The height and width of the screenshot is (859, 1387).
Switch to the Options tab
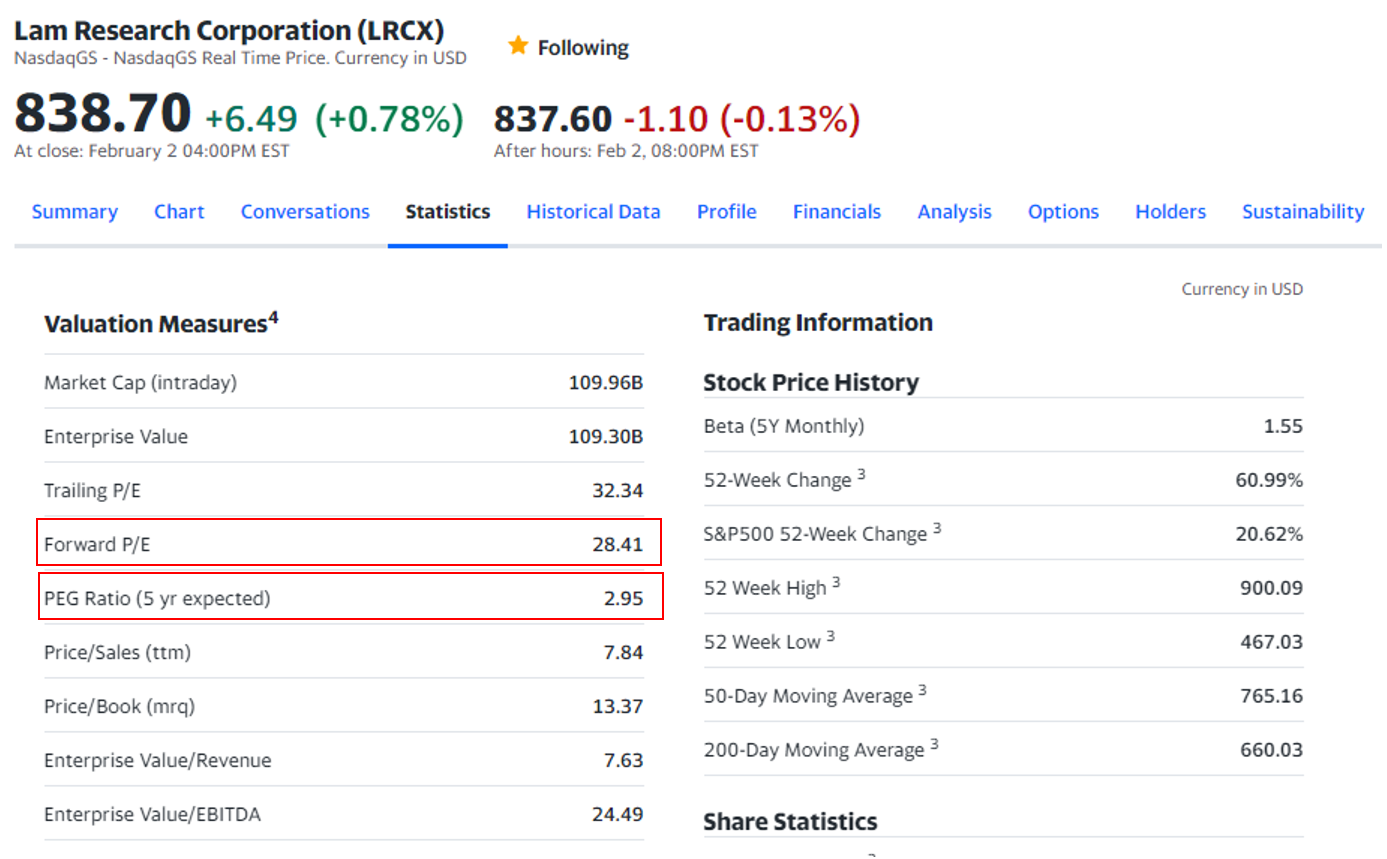[1063, 212]
